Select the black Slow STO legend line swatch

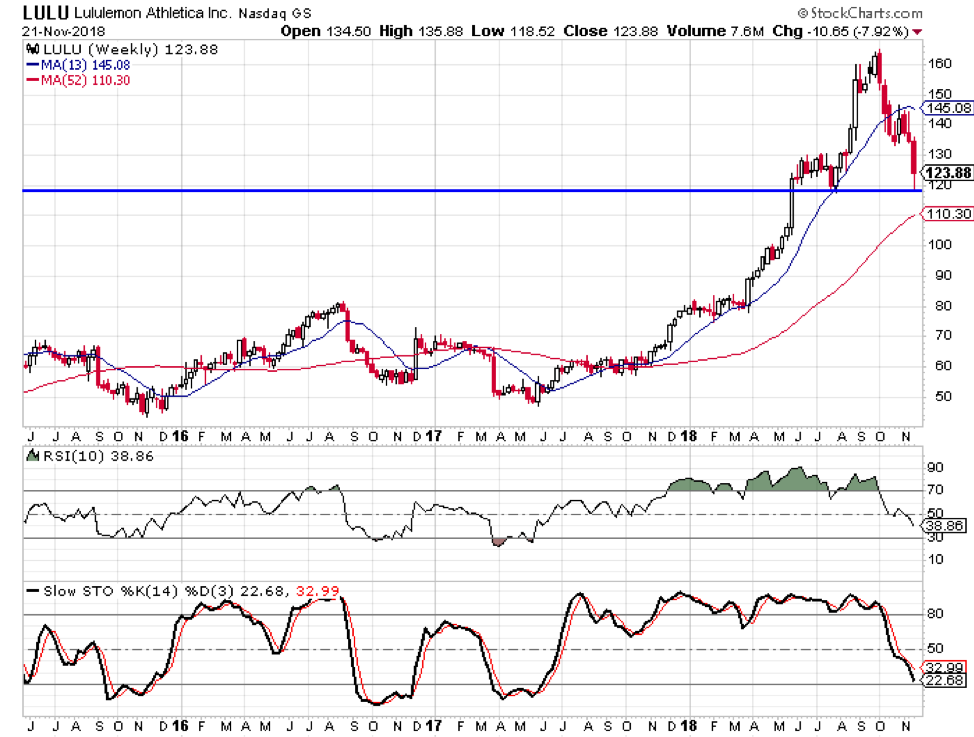[32, 591]
